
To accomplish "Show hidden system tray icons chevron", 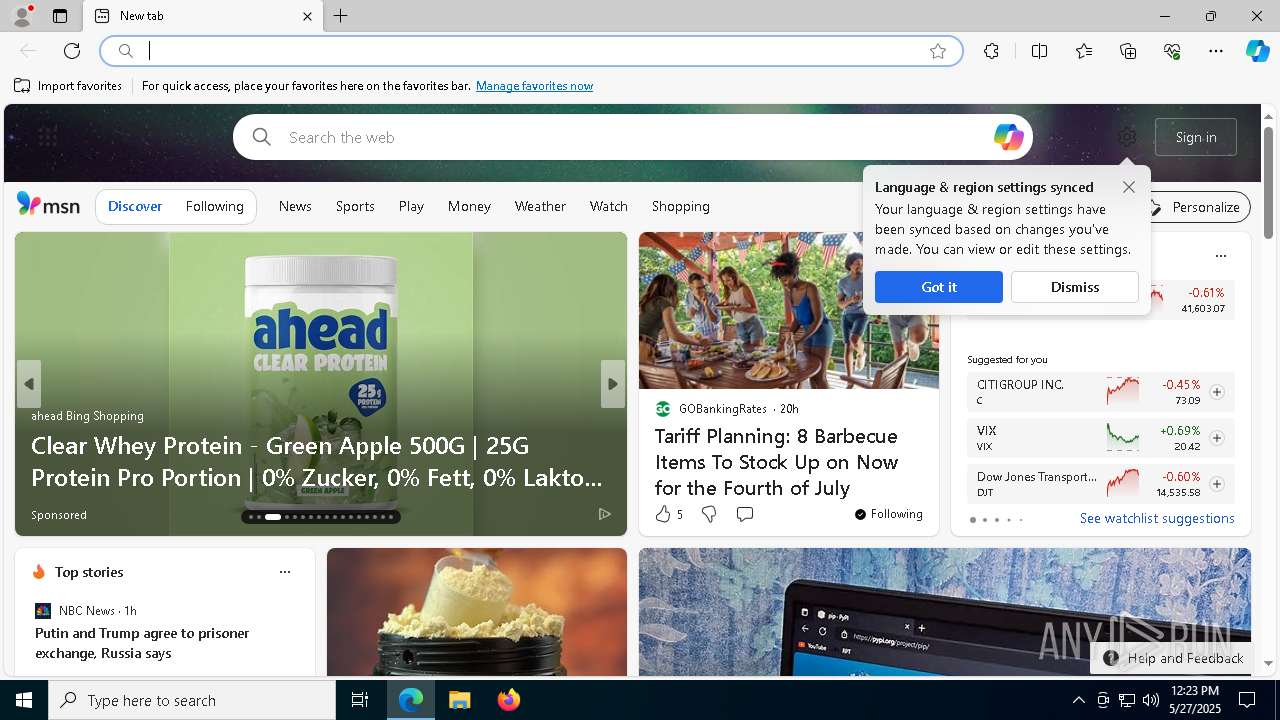I will (x=1078, y=700).
